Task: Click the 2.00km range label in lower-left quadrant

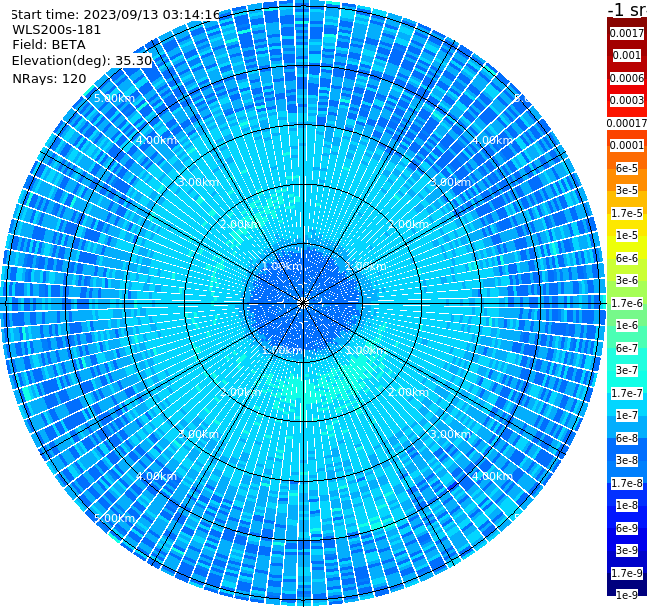Action: (241, 392)
